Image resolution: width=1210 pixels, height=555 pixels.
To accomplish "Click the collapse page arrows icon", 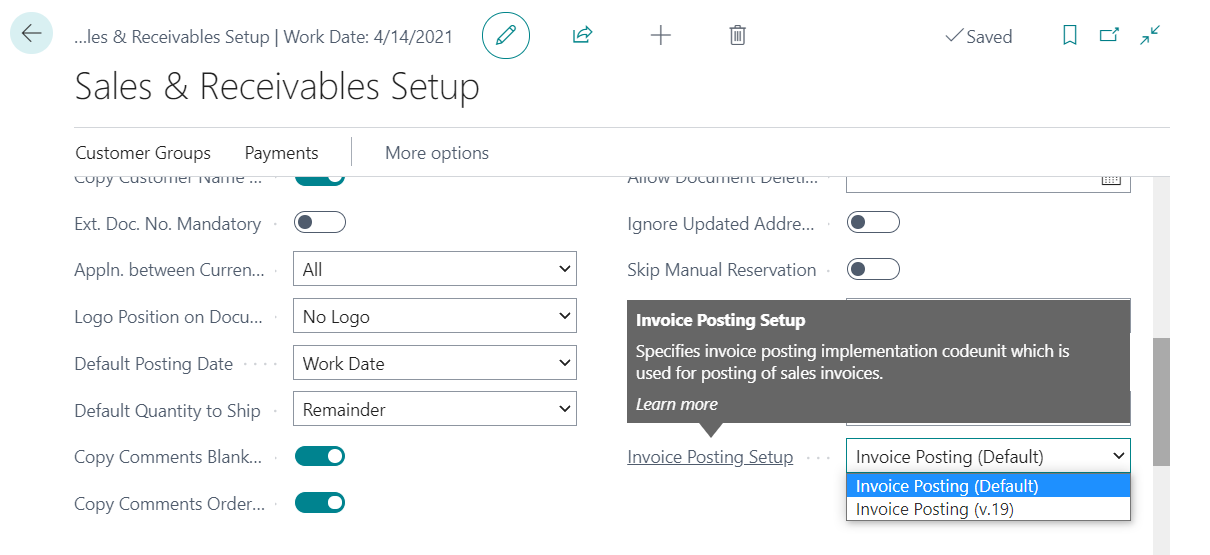I will coord(1150,36).
